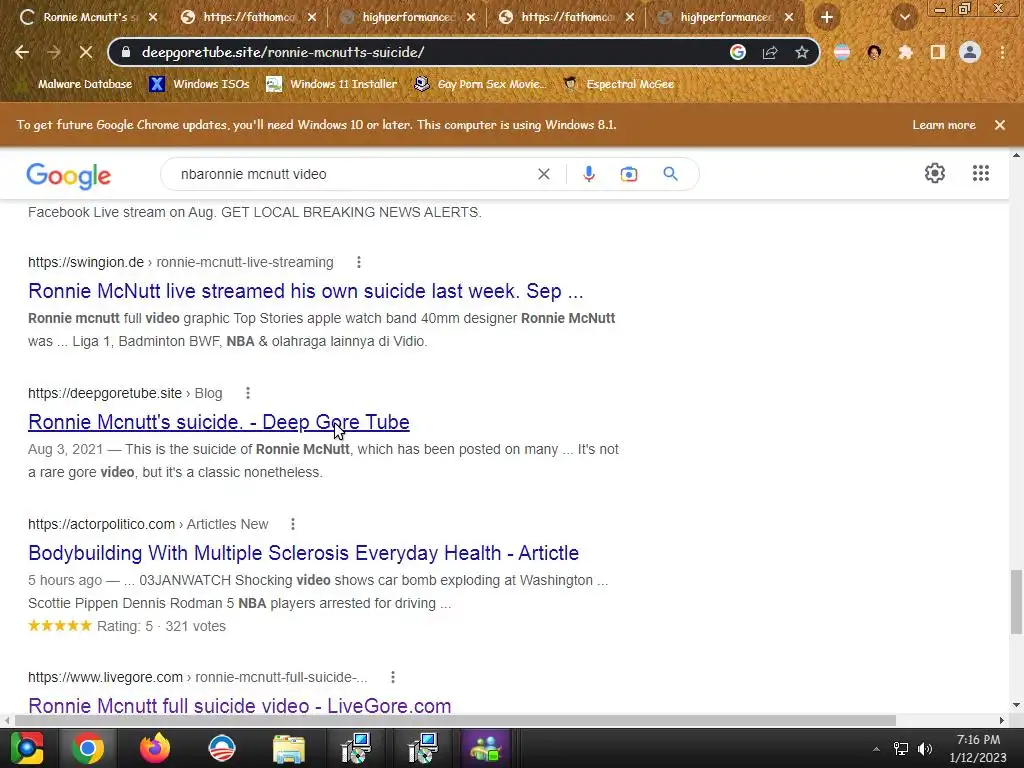Share this page using the share icon
Viewport: 1024px width, 768px height.
click(770, 52)
